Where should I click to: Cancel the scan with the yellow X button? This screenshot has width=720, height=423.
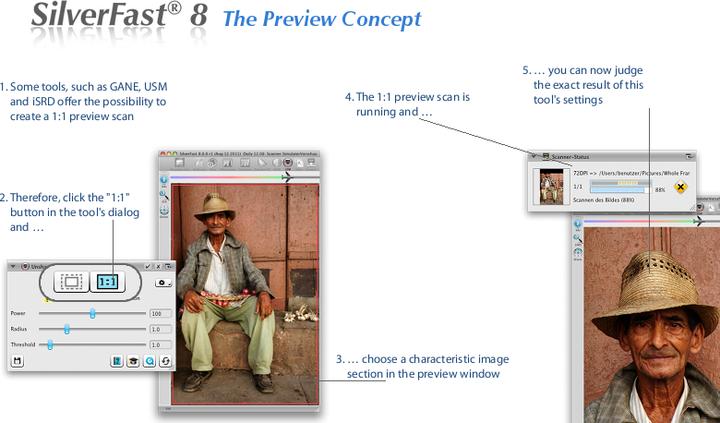tap(681, 187)
